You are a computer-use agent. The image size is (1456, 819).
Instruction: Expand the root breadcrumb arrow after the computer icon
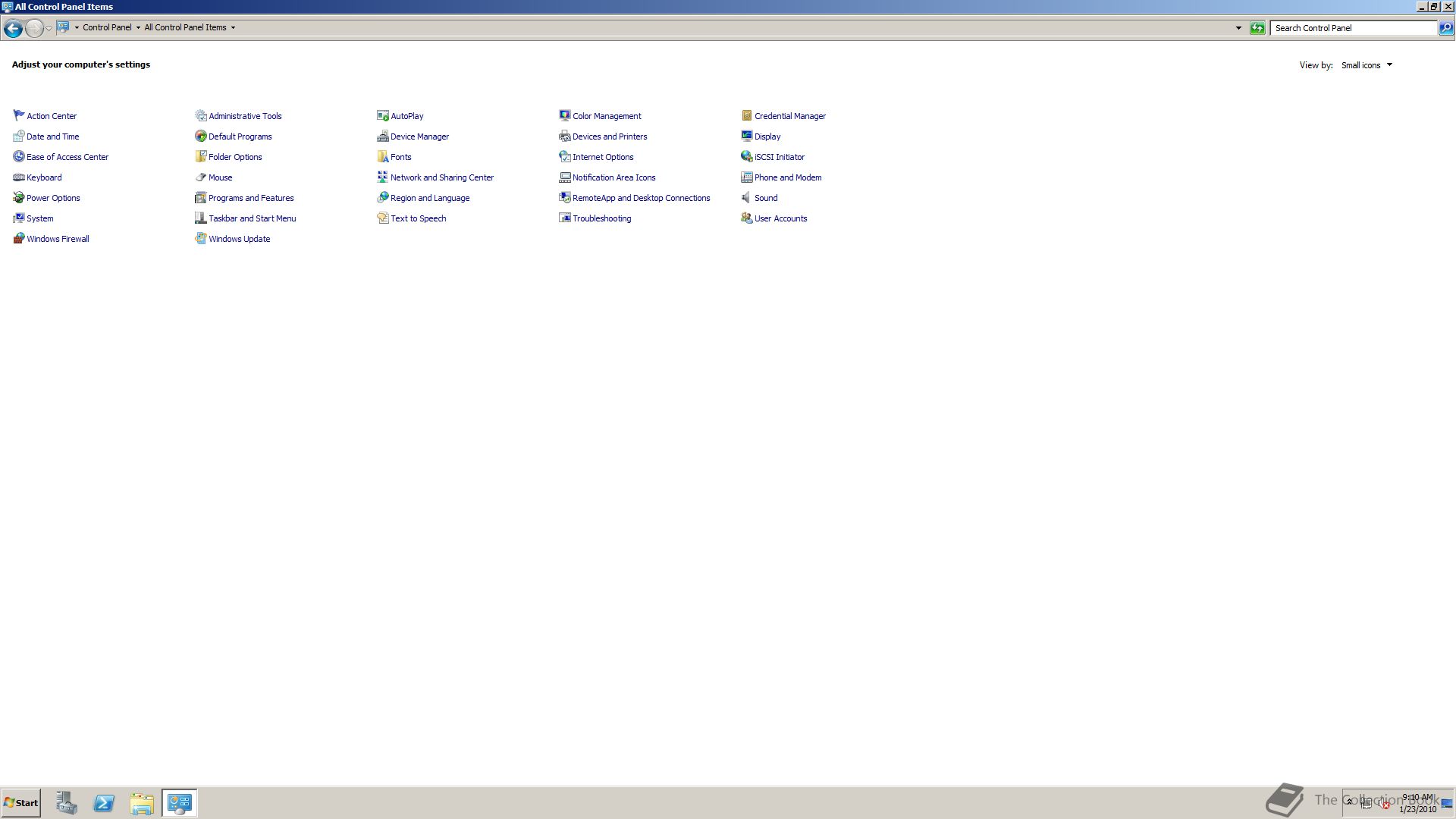click(77, 27)
